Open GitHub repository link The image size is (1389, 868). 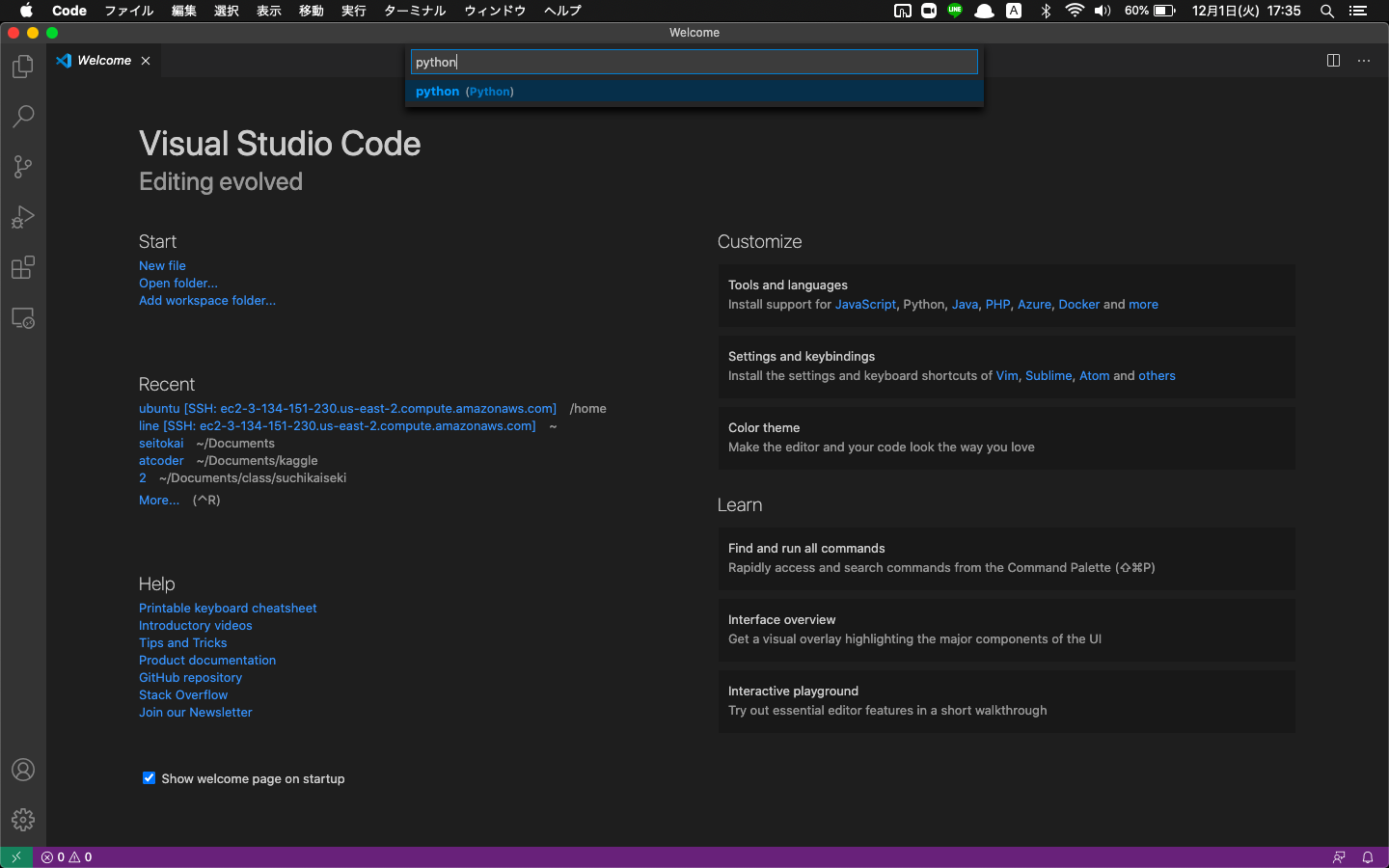point(190,678)
